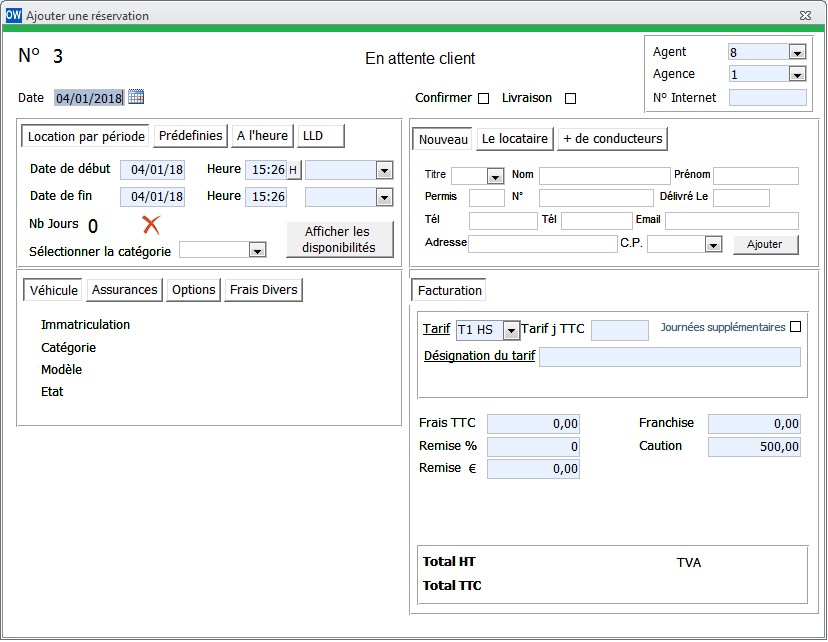Click the 'Total TTC' label
828x642 pixels.
(452, 586)
